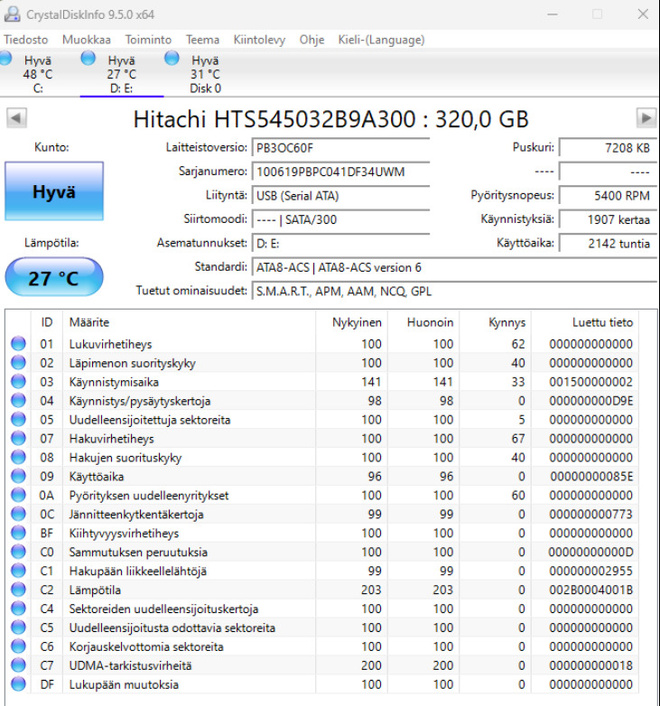Click status orb of Käyttöaika attribute 09

(18, 476)
